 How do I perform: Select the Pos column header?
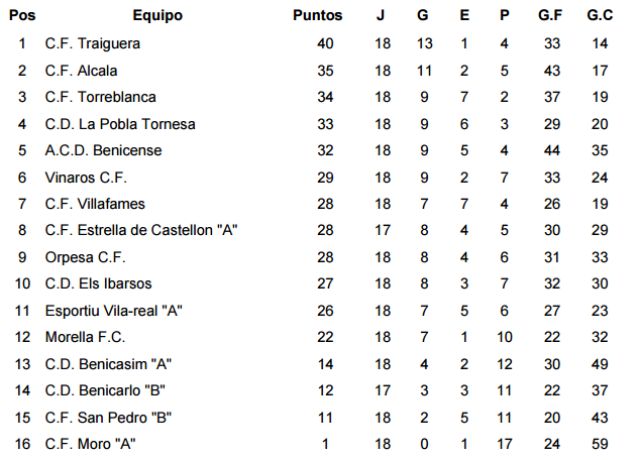21,15
